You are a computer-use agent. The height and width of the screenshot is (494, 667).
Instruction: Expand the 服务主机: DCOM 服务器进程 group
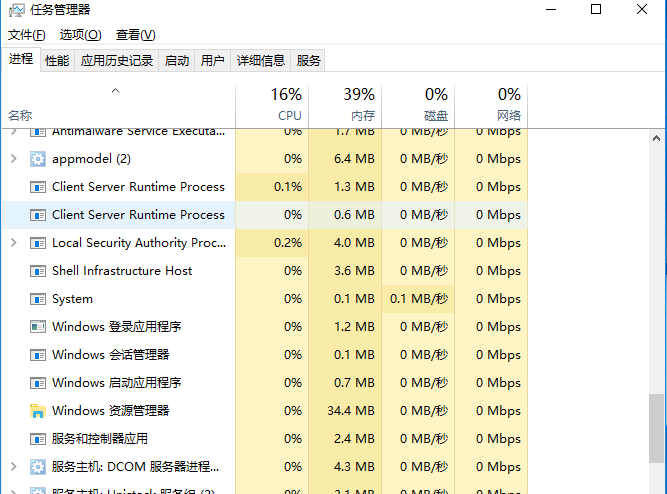14,467
